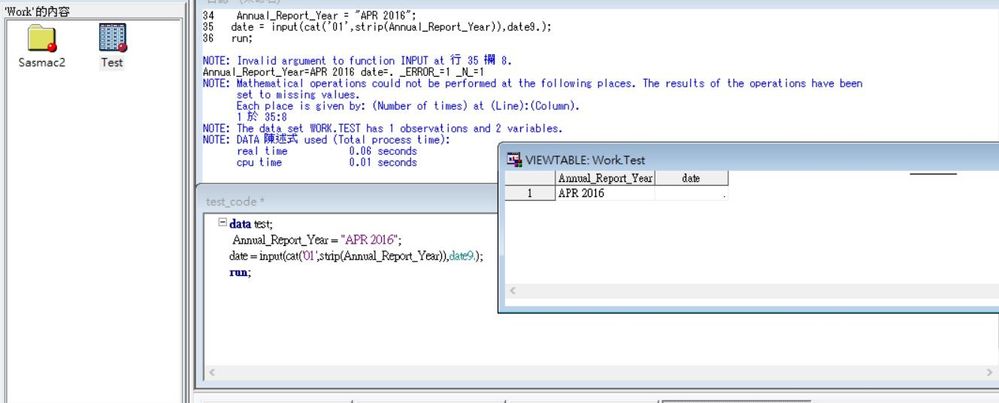
Task: Select the date column header in VIEWTABLE
Action: tap(691, 179)
